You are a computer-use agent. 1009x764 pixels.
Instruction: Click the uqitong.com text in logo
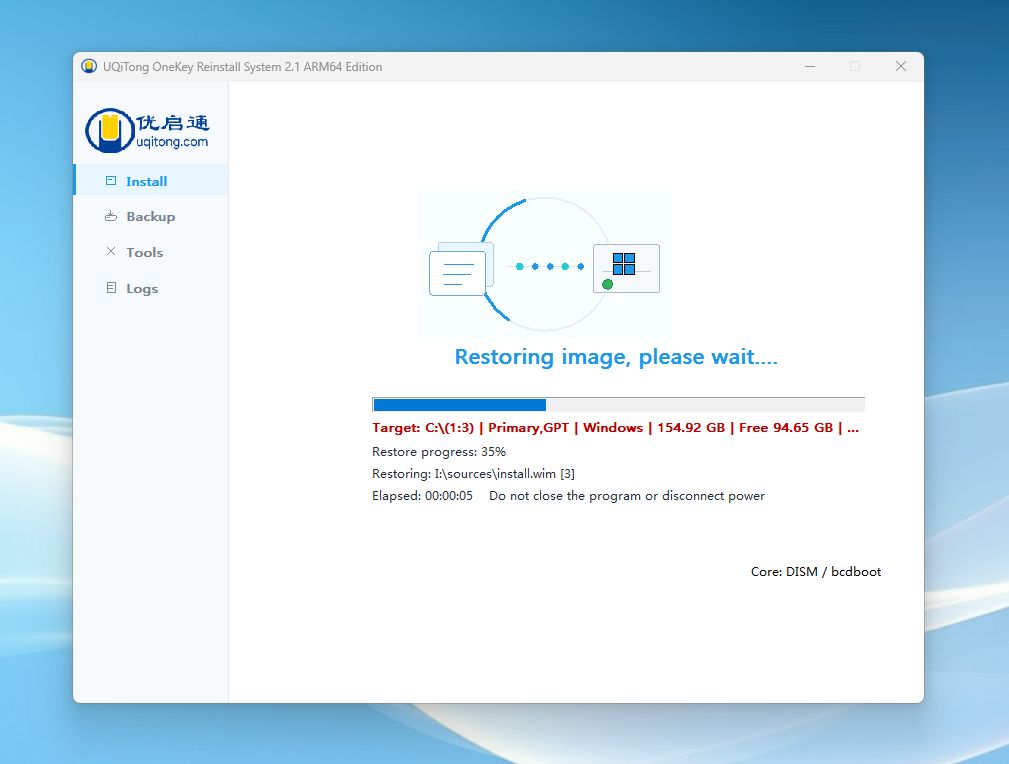[172, 142]
